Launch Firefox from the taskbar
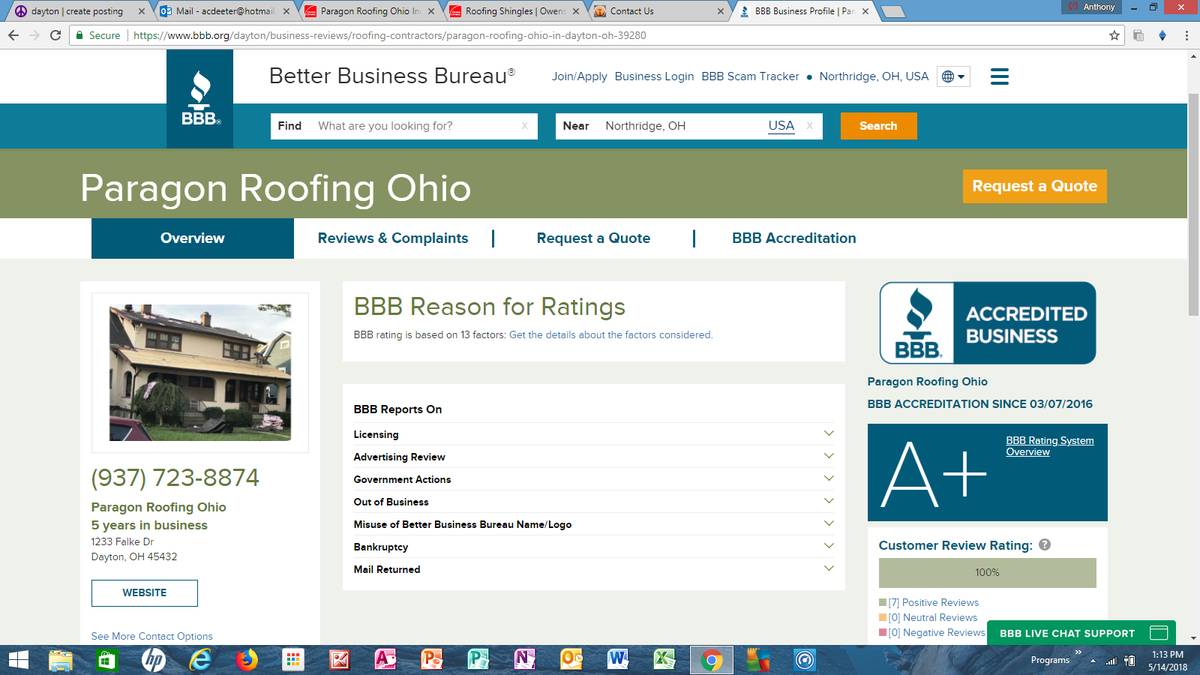 click(x=246, y=660)
